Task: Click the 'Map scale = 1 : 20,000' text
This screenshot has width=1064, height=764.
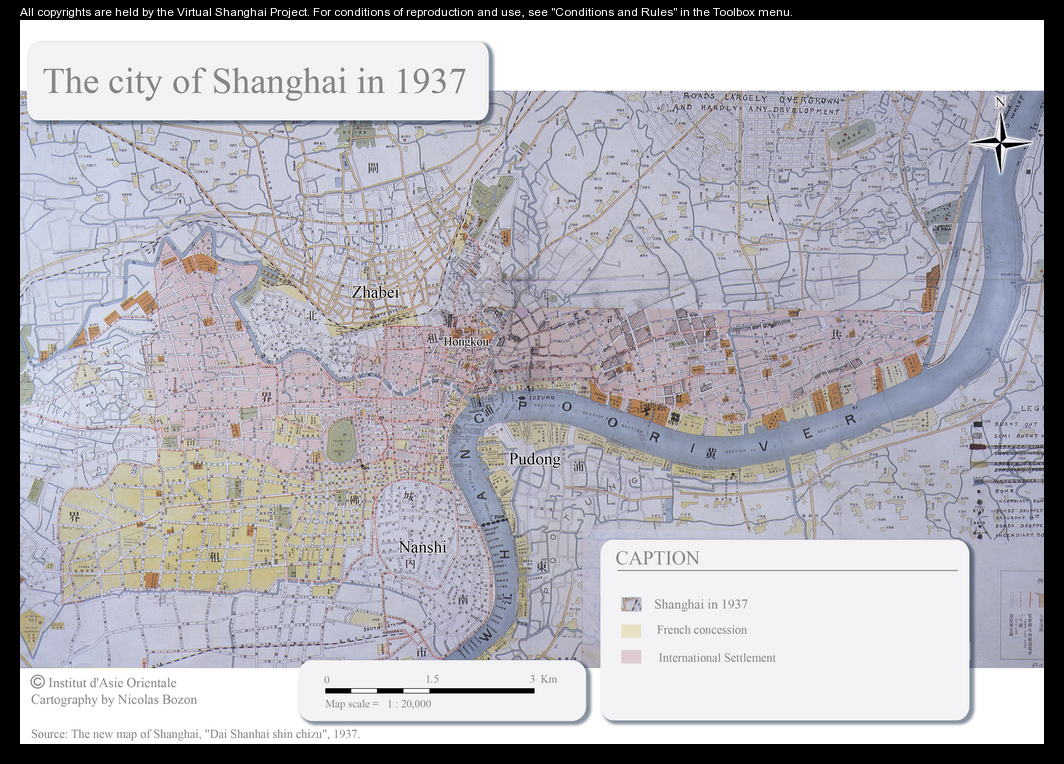Action: [x=378, y=704]
